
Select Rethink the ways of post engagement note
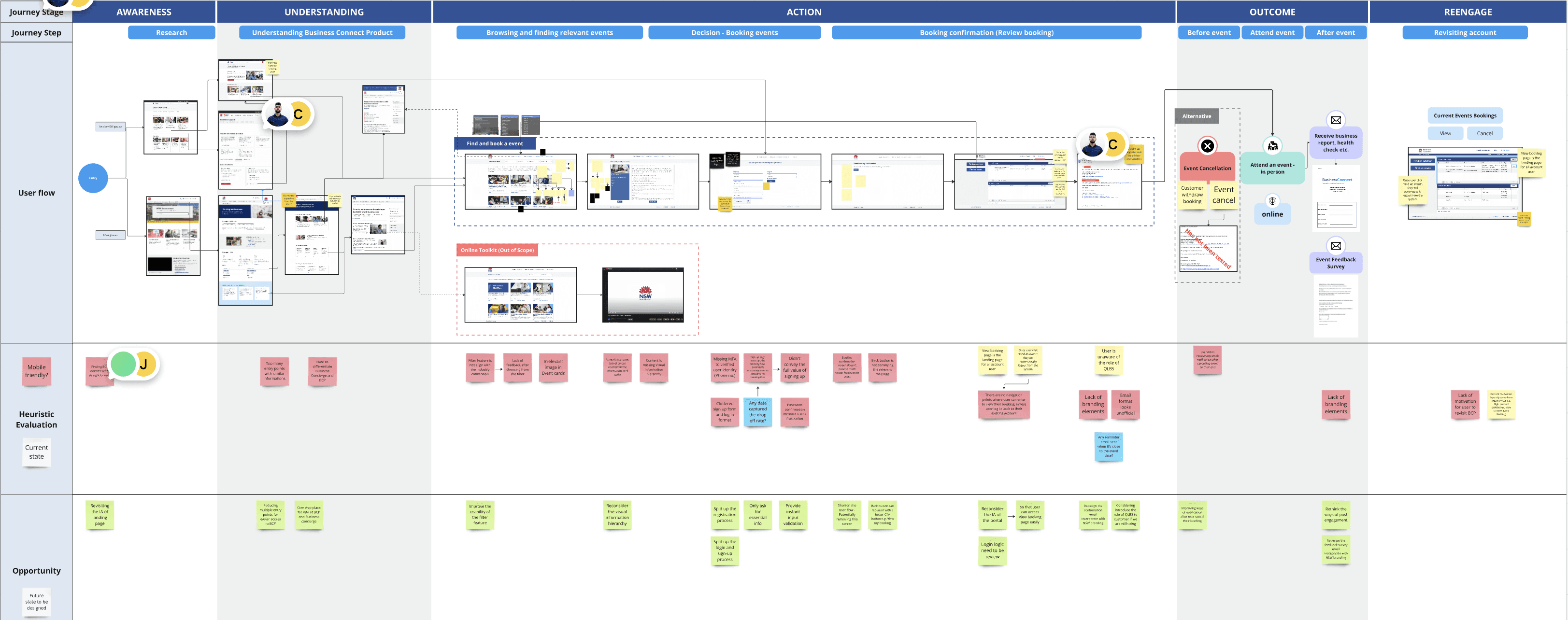(1336, 514)
